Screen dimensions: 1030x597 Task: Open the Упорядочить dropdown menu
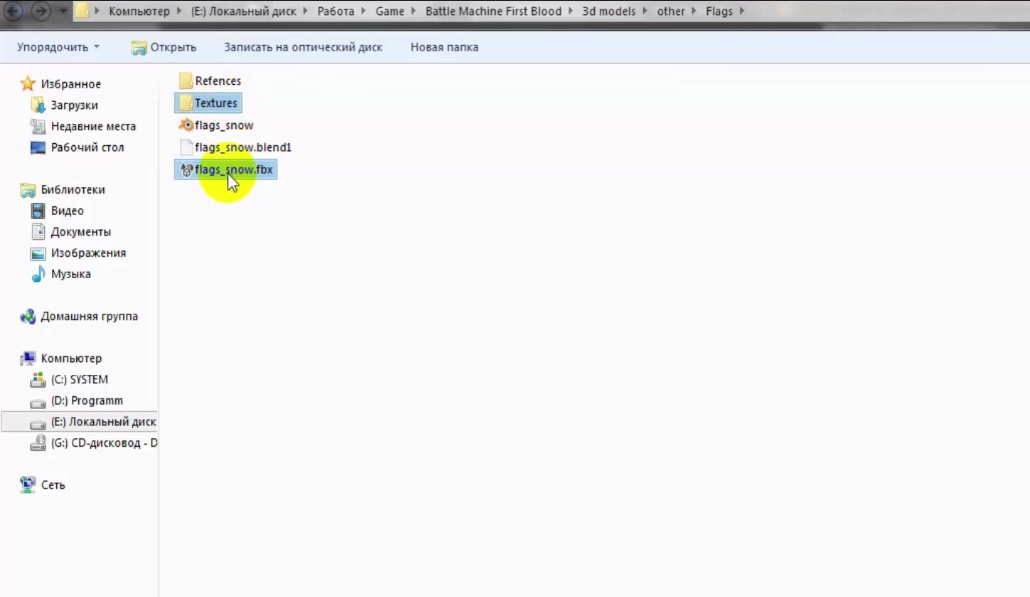tap(58, 47)
